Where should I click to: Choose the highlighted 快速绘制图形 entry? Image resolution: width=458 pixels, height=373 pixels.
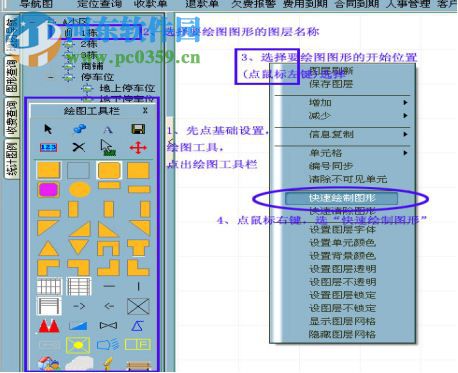click(341, 198)
